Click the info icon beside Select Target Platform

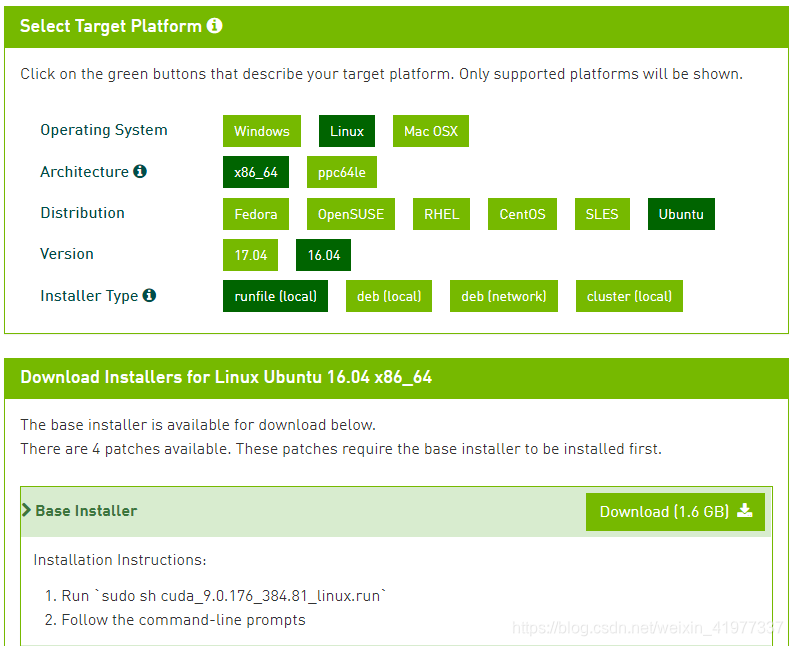[214, 25]
